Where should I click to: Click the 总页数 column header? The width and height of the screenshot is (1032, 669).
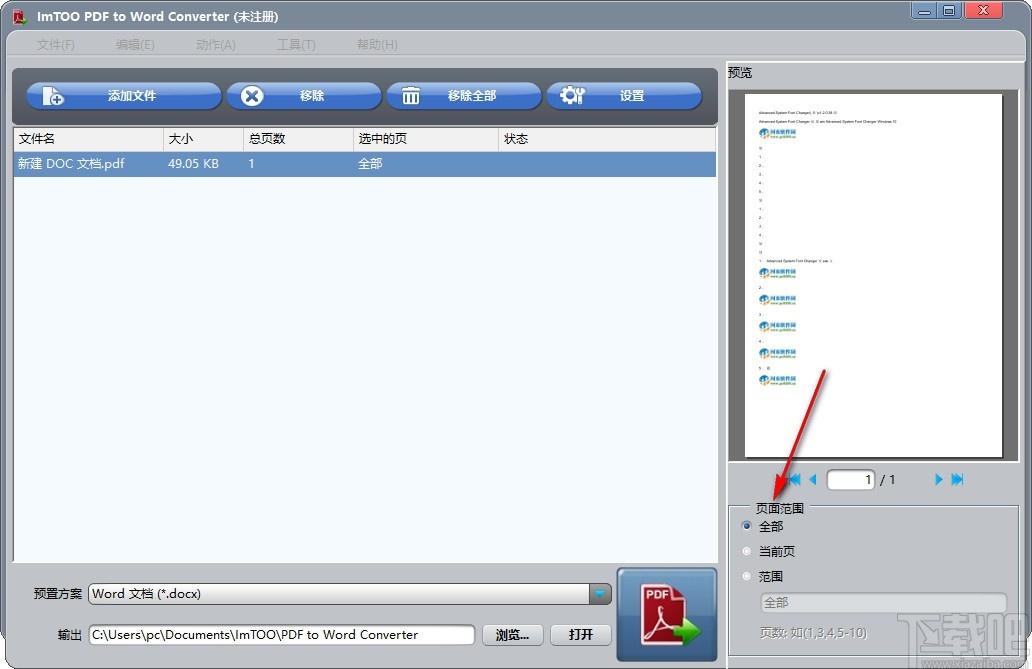[x=298, y=139]
